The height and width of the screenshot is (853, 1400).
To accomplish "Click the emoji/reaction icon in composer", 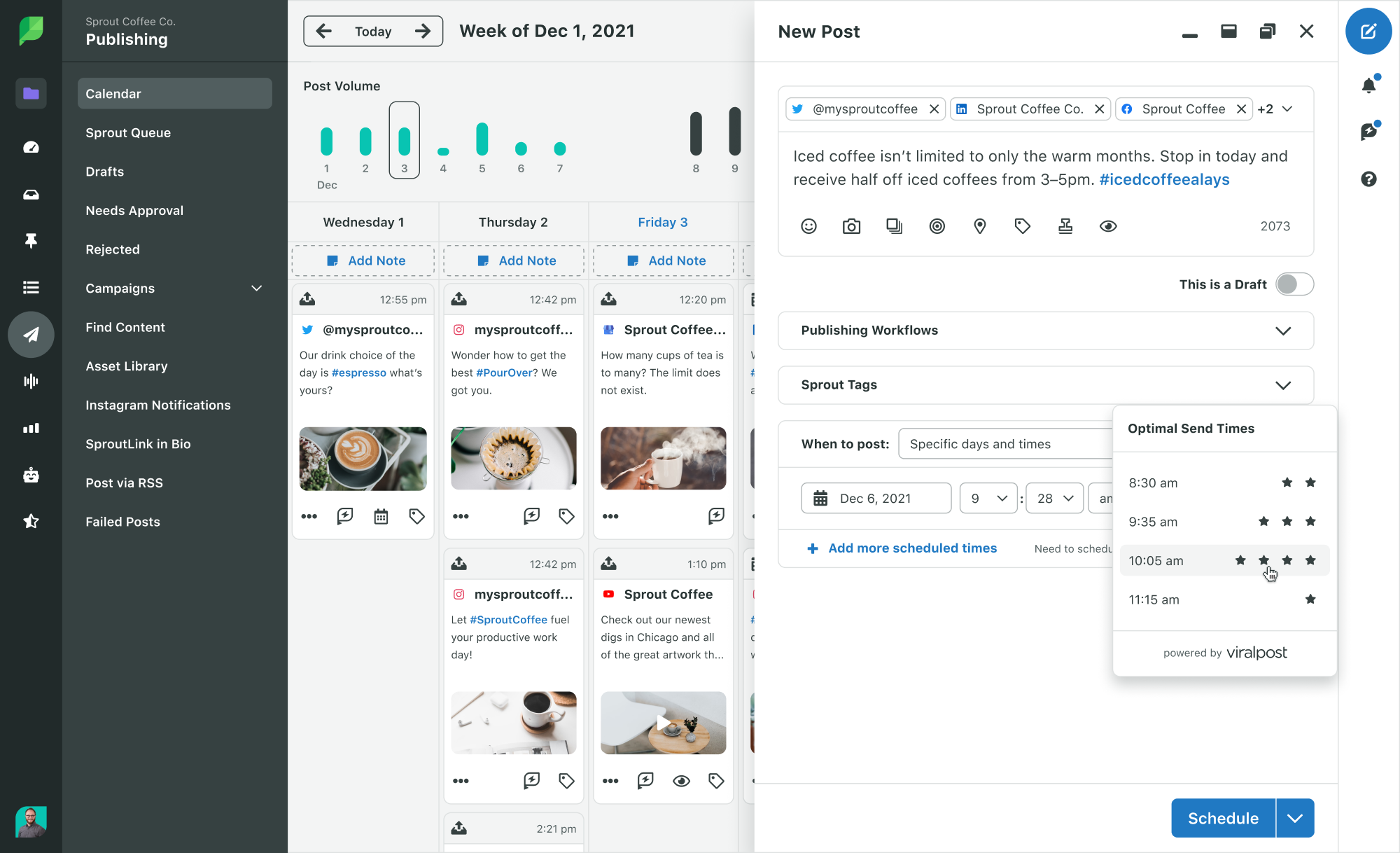I will point(809,225).
